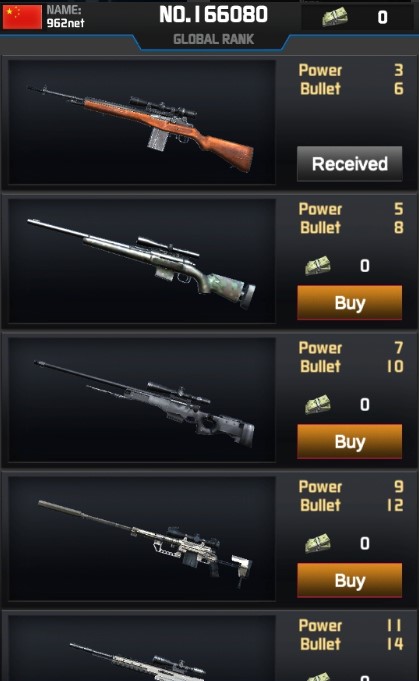
Task: Click cash icon for Power 7 rifle
Action: coord(317,404)
